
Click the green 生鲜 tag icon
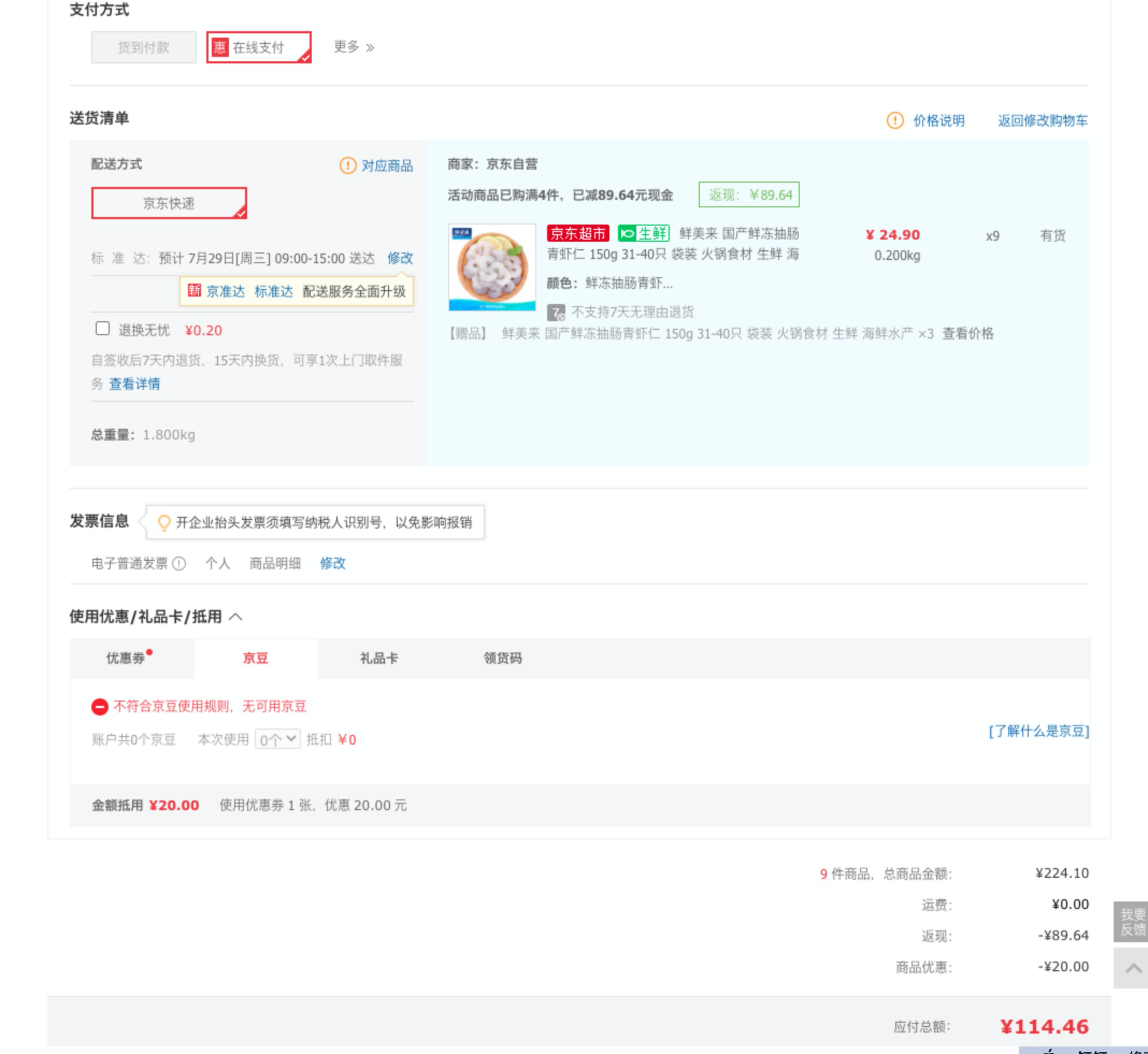tap(644, 233)
